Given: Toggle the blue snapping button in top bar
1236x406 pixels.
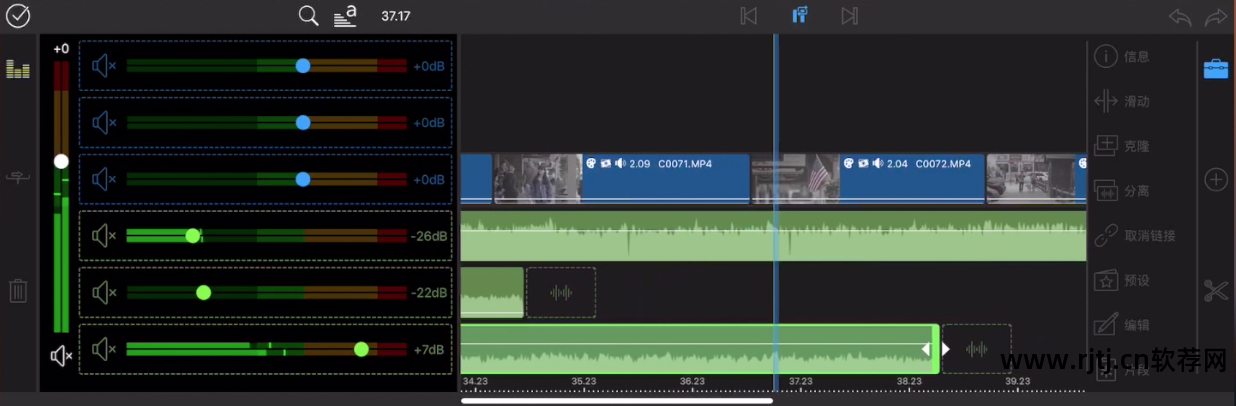Looking at the screenshot, I should (799, 16).
